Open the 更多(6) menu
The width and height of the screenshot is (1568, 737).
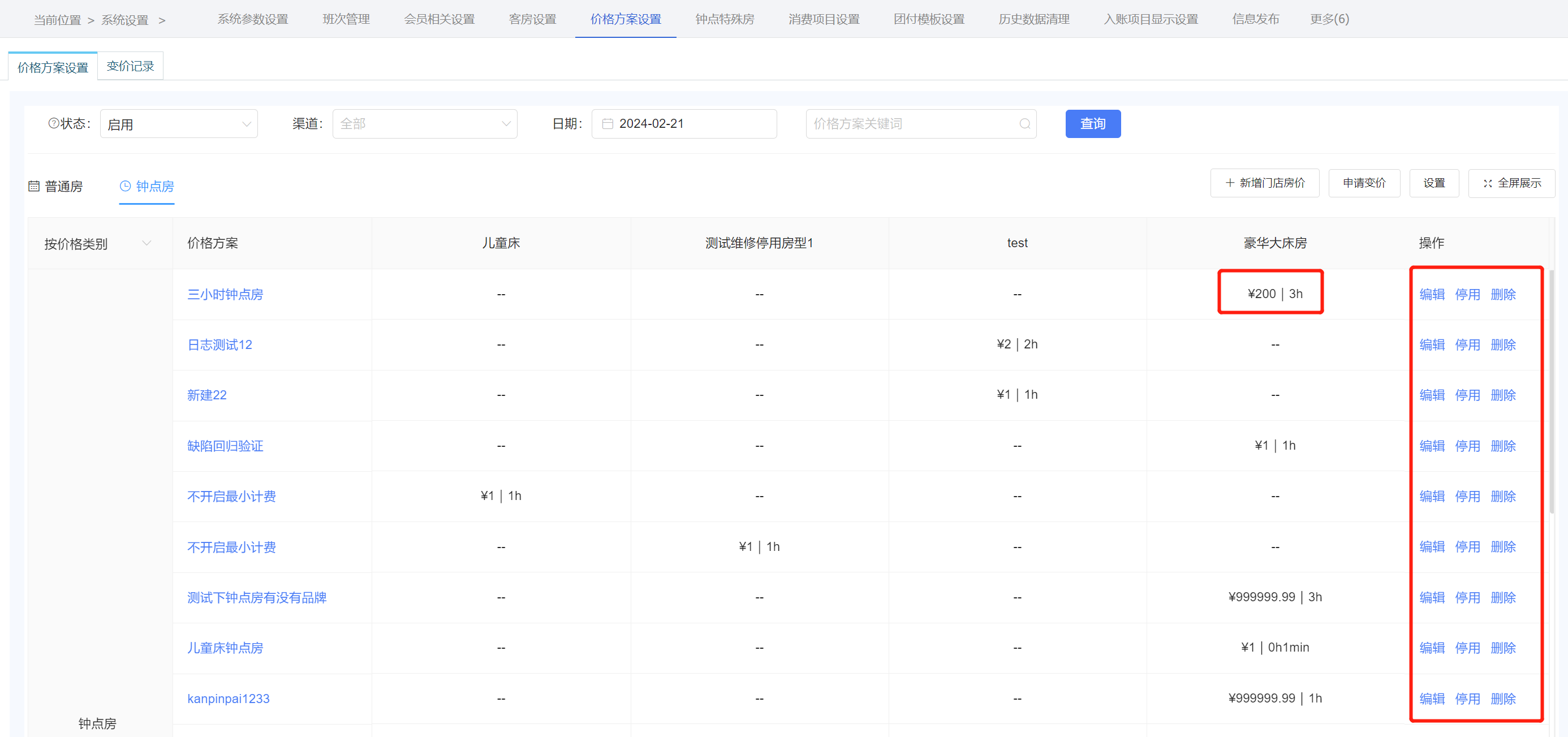coord(1329,19)
